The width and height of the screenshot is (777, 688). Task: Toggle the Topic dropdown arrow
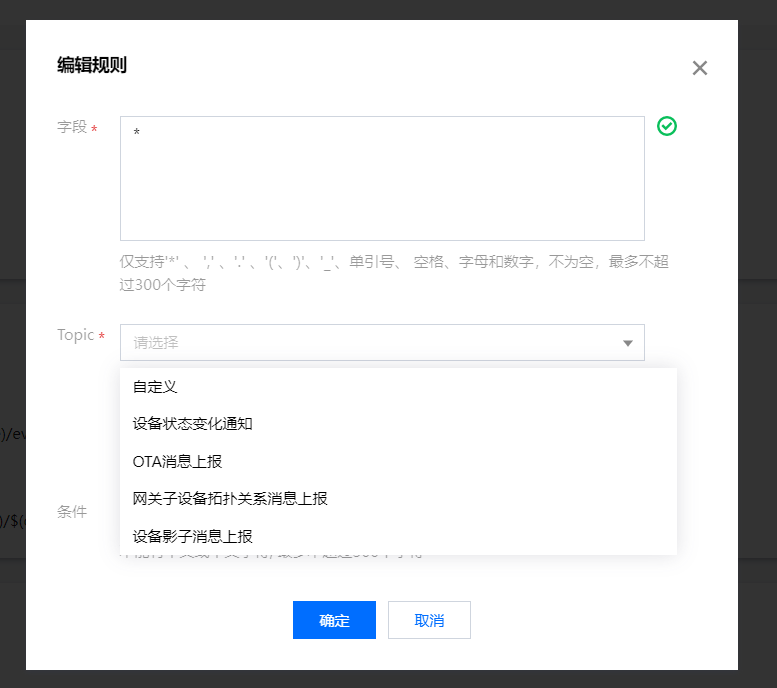point(628,343)
